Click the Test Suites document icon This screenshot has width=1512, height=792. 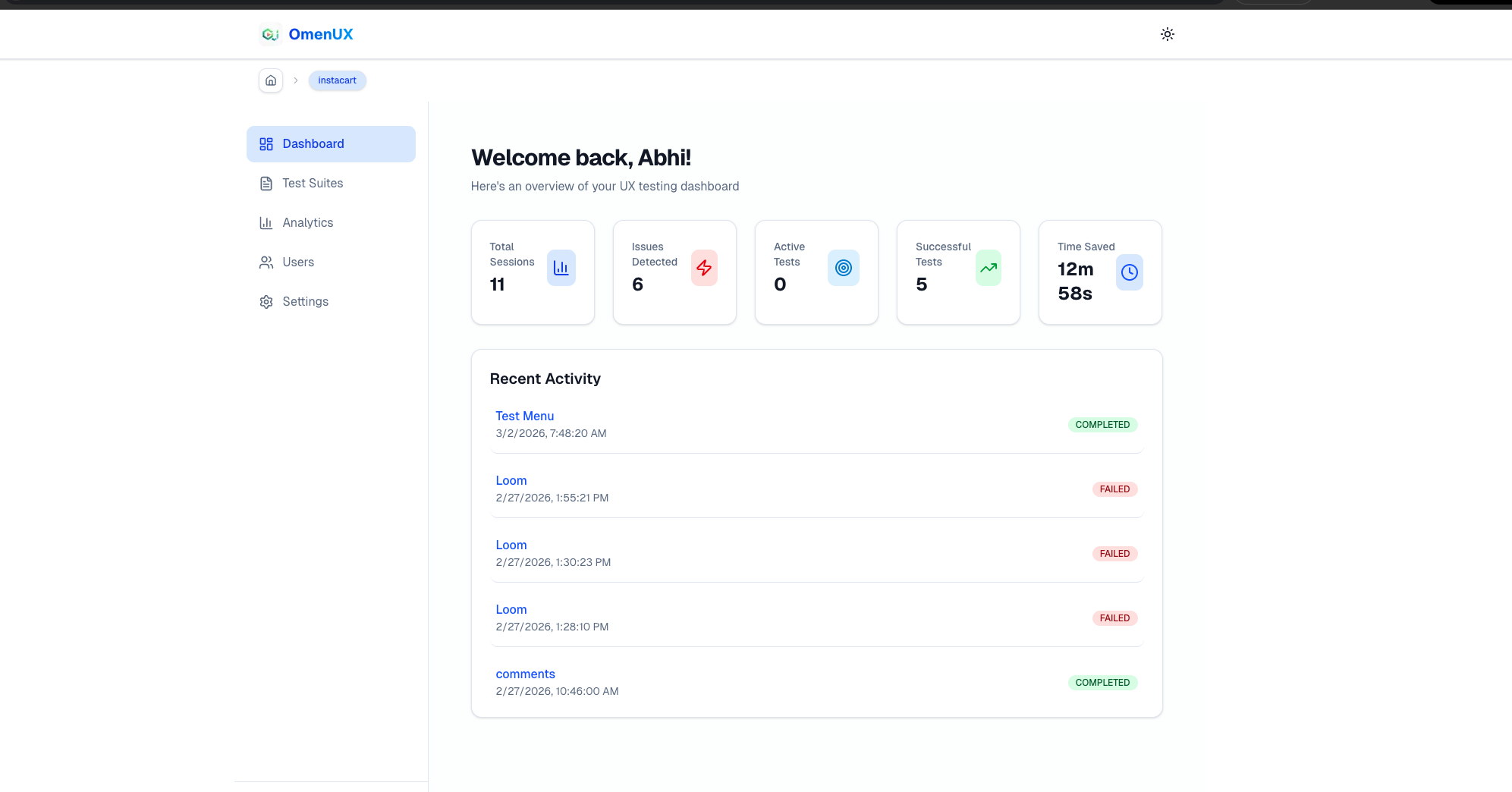(266, 183)
